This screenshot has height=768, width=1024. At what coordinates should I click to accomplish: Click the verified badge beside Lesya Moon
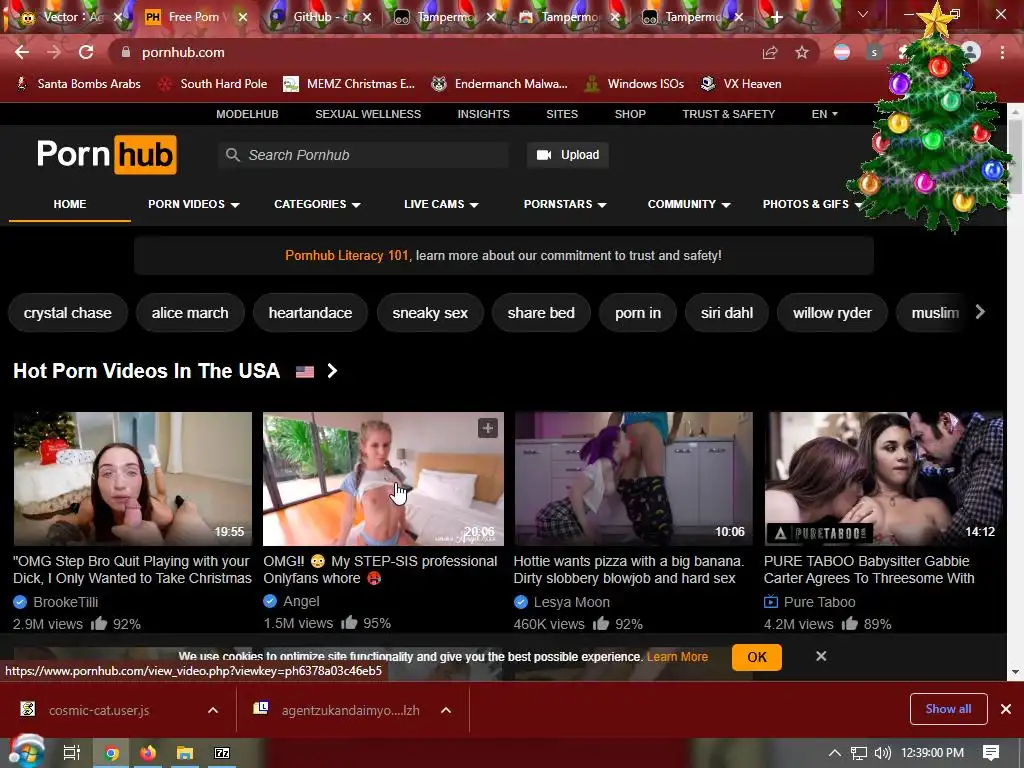[x=520, y=601]
